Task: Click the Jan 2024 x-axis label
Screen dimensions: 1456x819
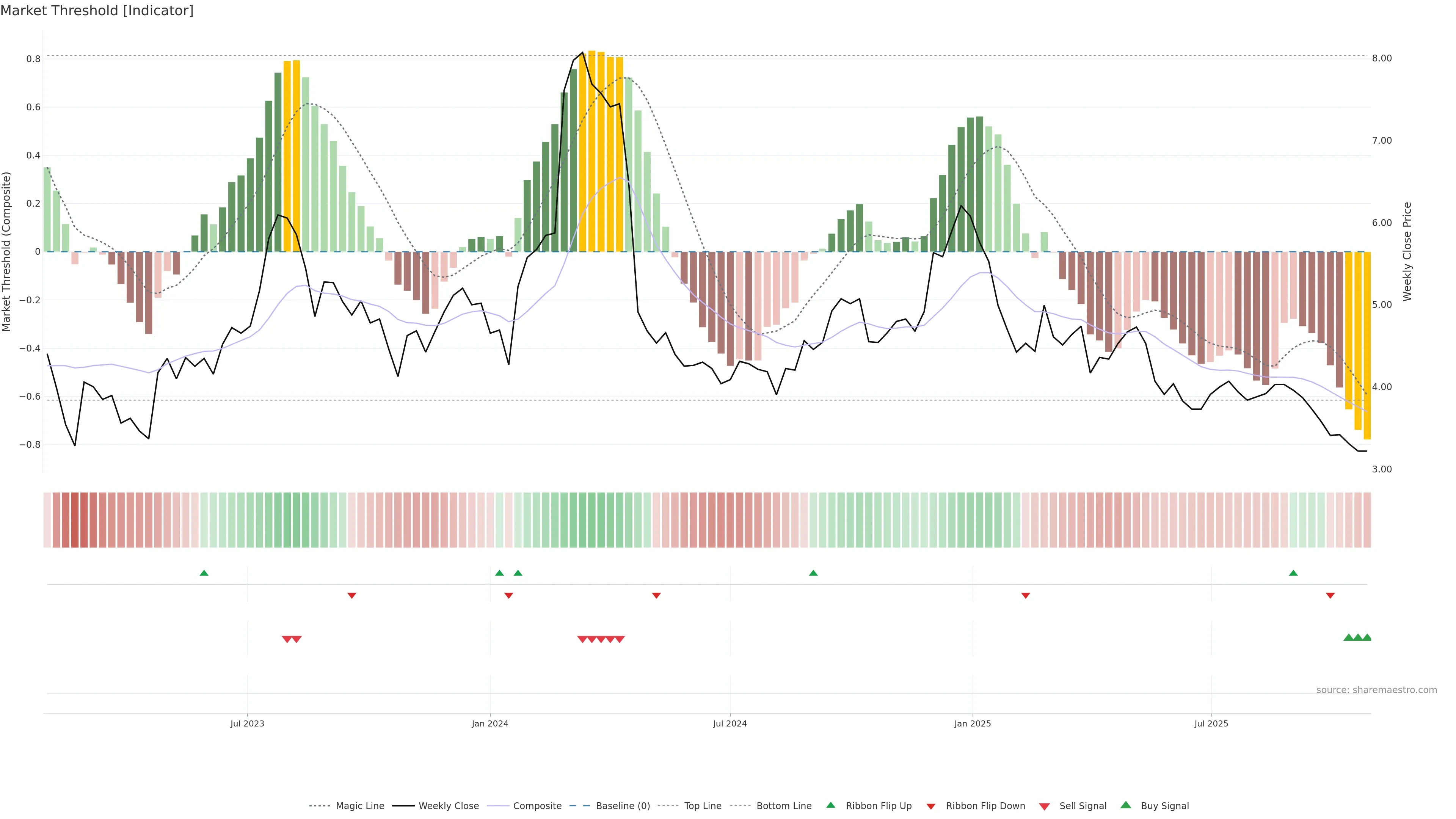Action: 490,723
